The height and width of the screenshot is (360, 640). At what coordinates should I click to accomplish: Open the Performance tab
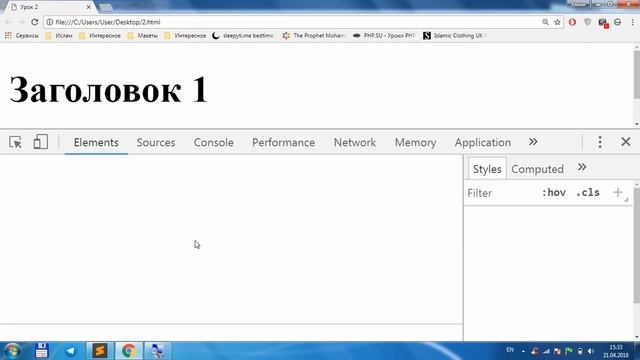pos(283,142)
